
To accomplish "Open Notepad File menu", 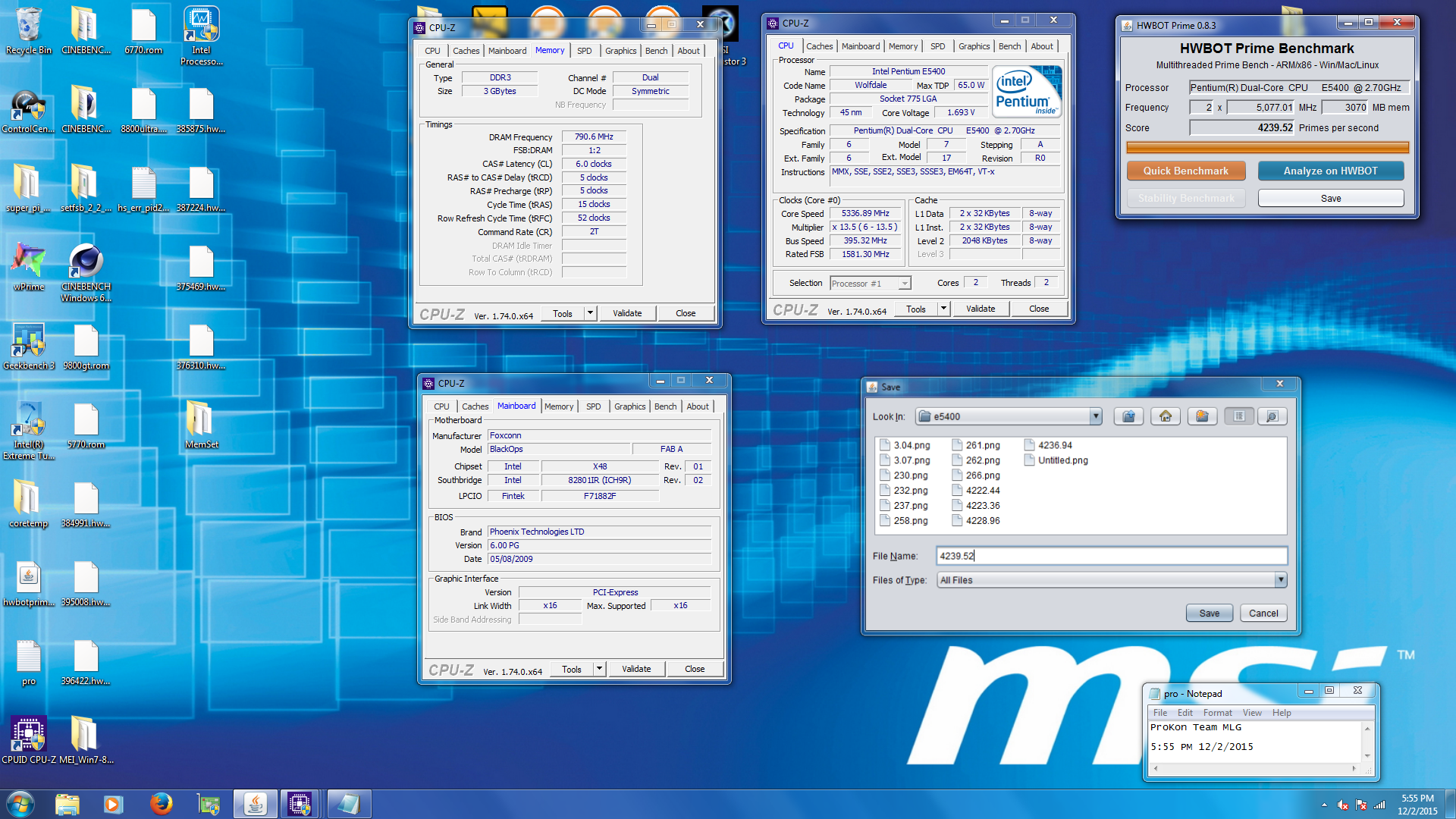I will click(x=1160, y=713).
